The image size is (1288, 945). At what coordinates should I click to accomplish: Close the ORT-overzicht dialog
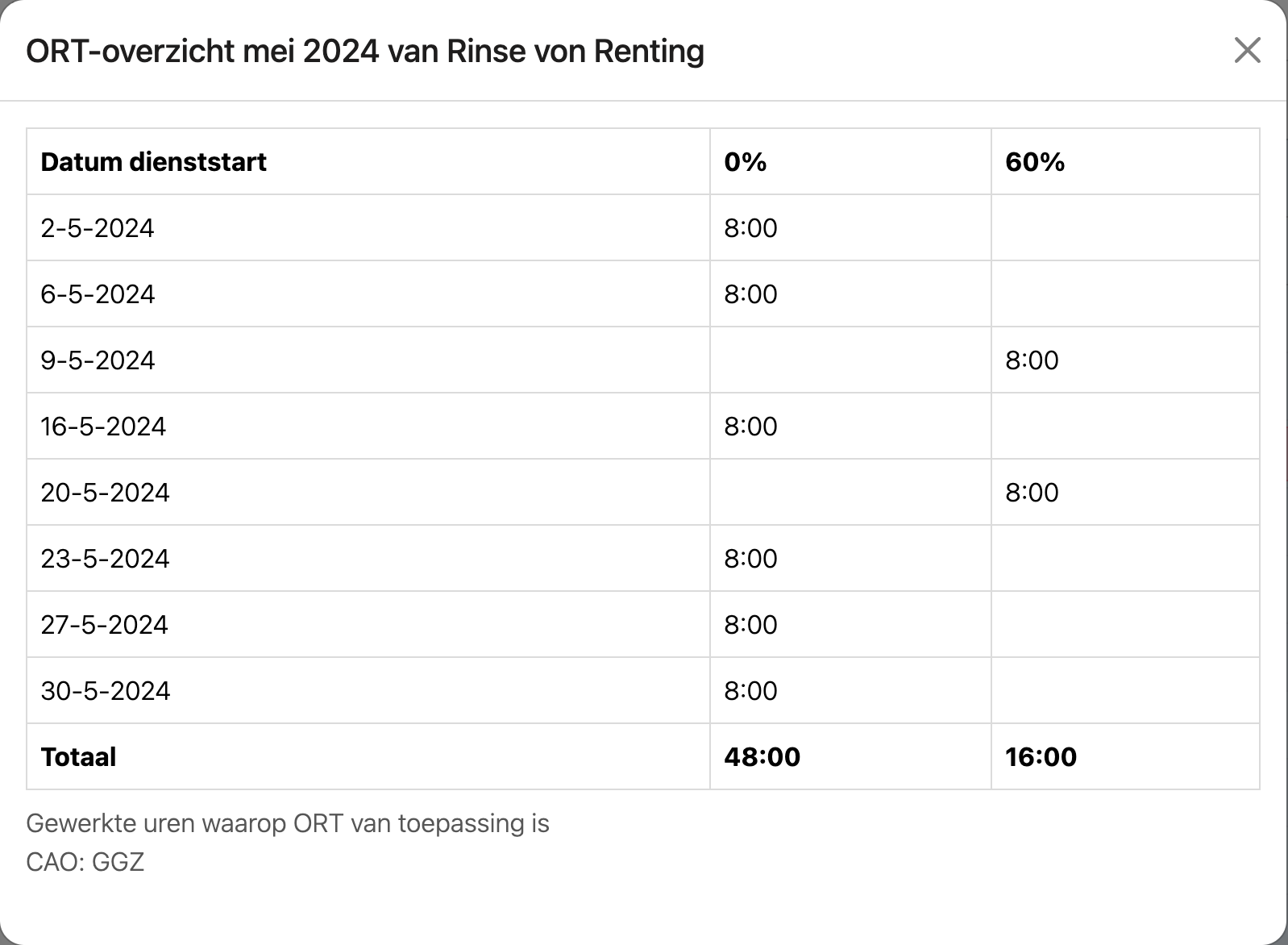pyautogui.click(x=1247, y=50)
